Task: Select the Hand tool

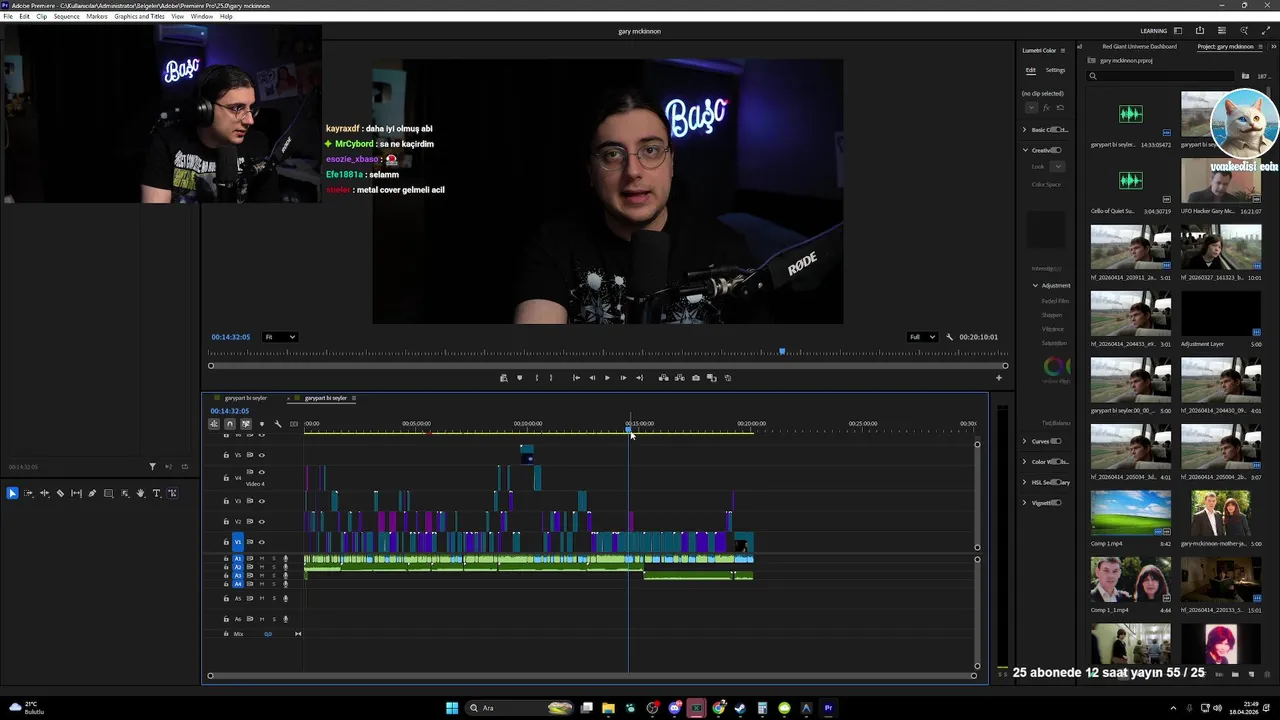Action: click(x=140, y=493)
